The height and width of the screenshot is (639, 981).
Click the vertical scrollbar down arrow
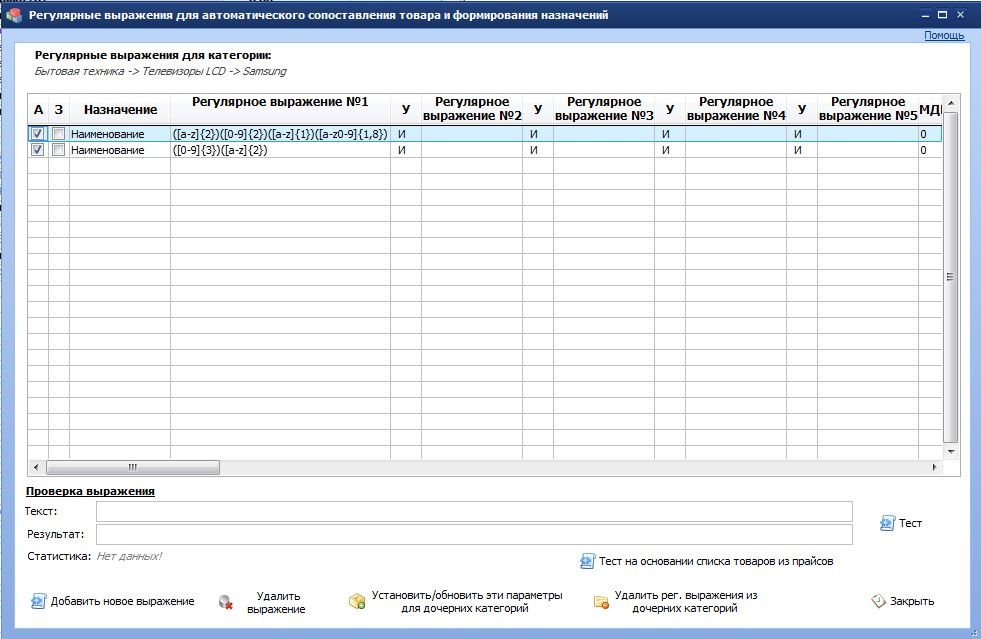[x=951, y=451]
